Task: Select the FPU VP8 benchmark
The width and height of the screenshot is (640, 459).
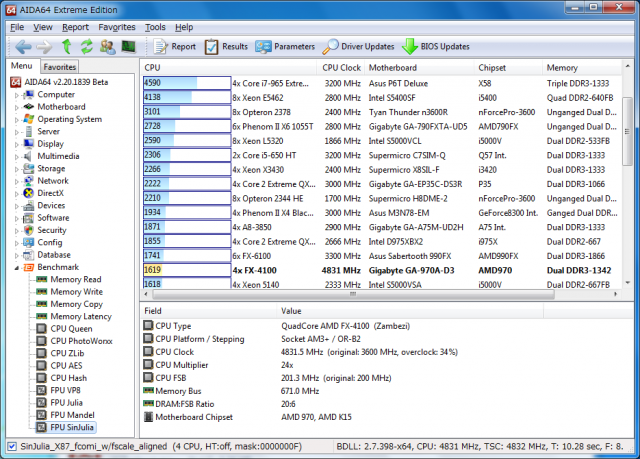Action: [x=65, y=390]
